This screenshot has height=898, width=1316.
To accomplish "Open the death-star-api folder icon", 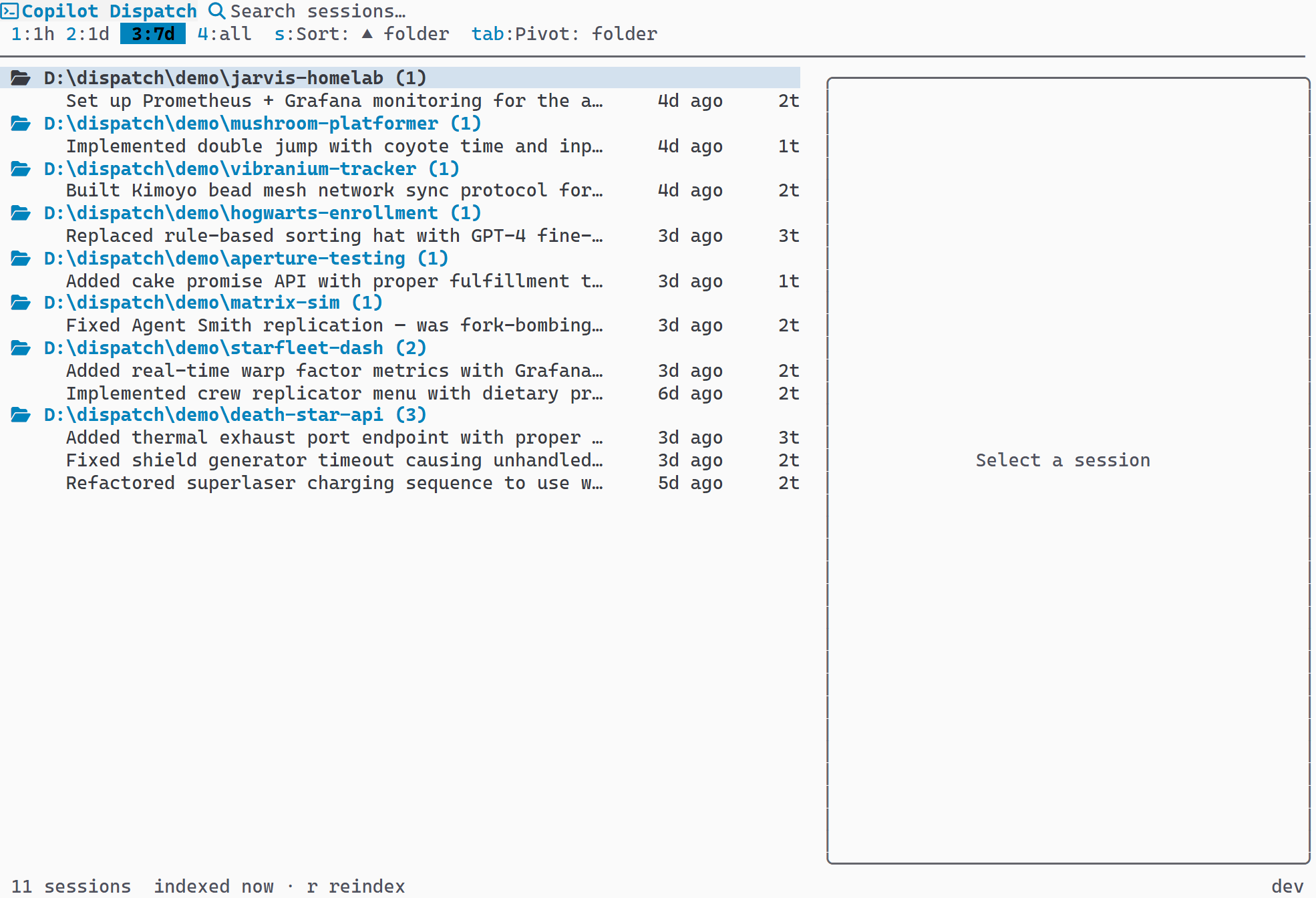I will tap(20, 414).
